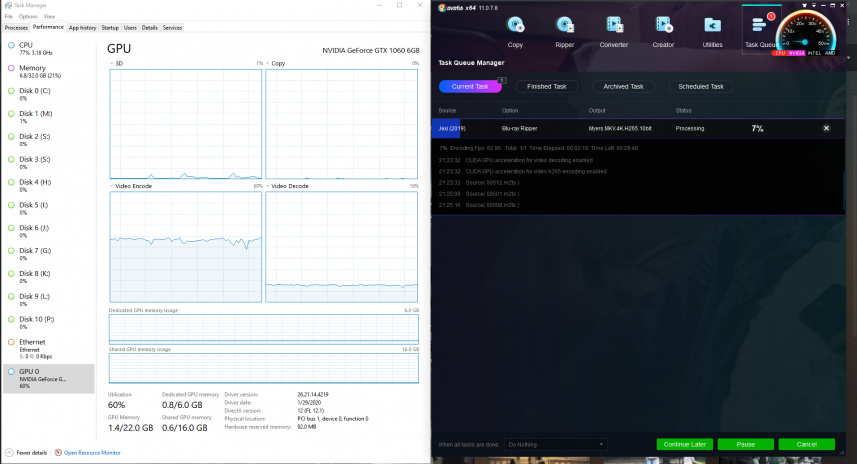857x464 pixels.
Task: Select GPU 0 in the performance sidebar
Action: 49,378
